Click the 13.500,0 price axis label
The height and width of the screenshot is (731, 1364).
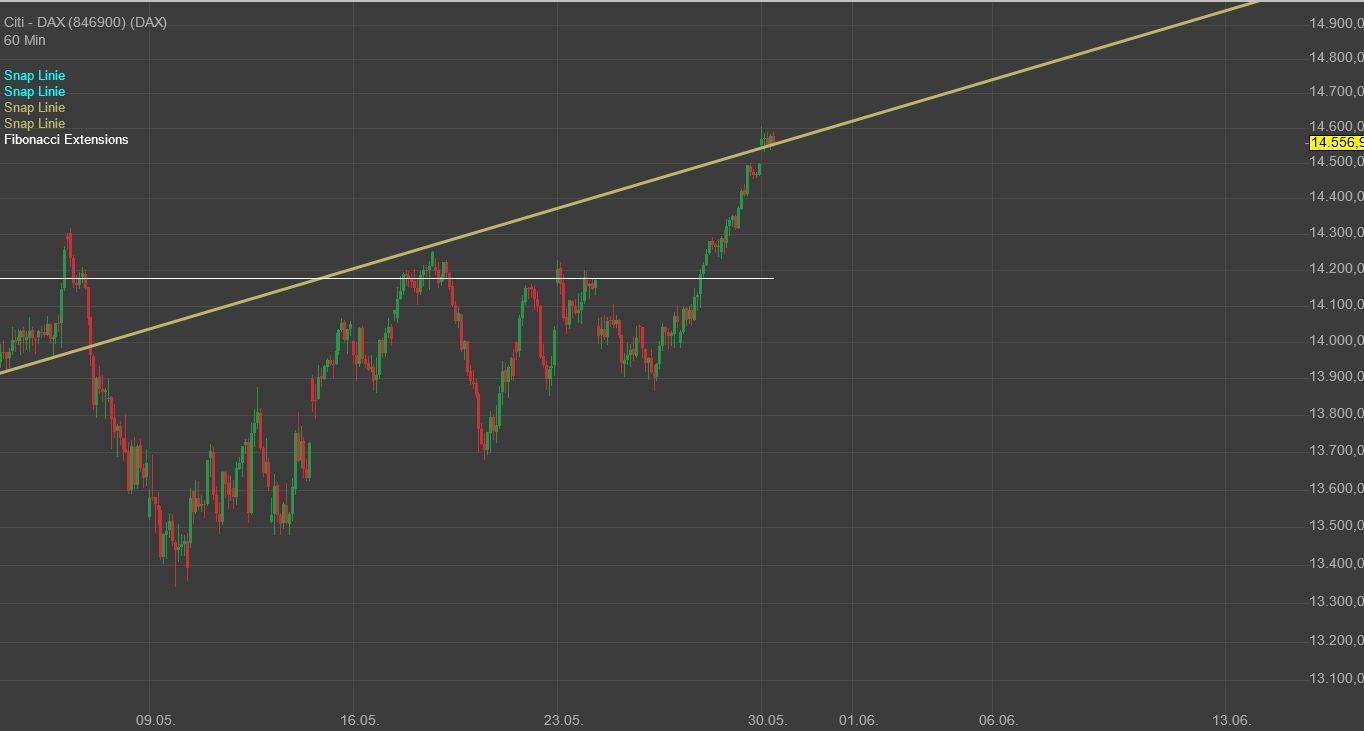click(1335, 526)
